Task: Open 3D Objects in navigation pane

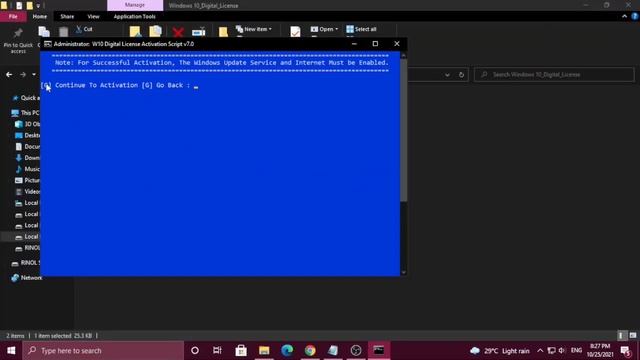Action: [27, 124]
